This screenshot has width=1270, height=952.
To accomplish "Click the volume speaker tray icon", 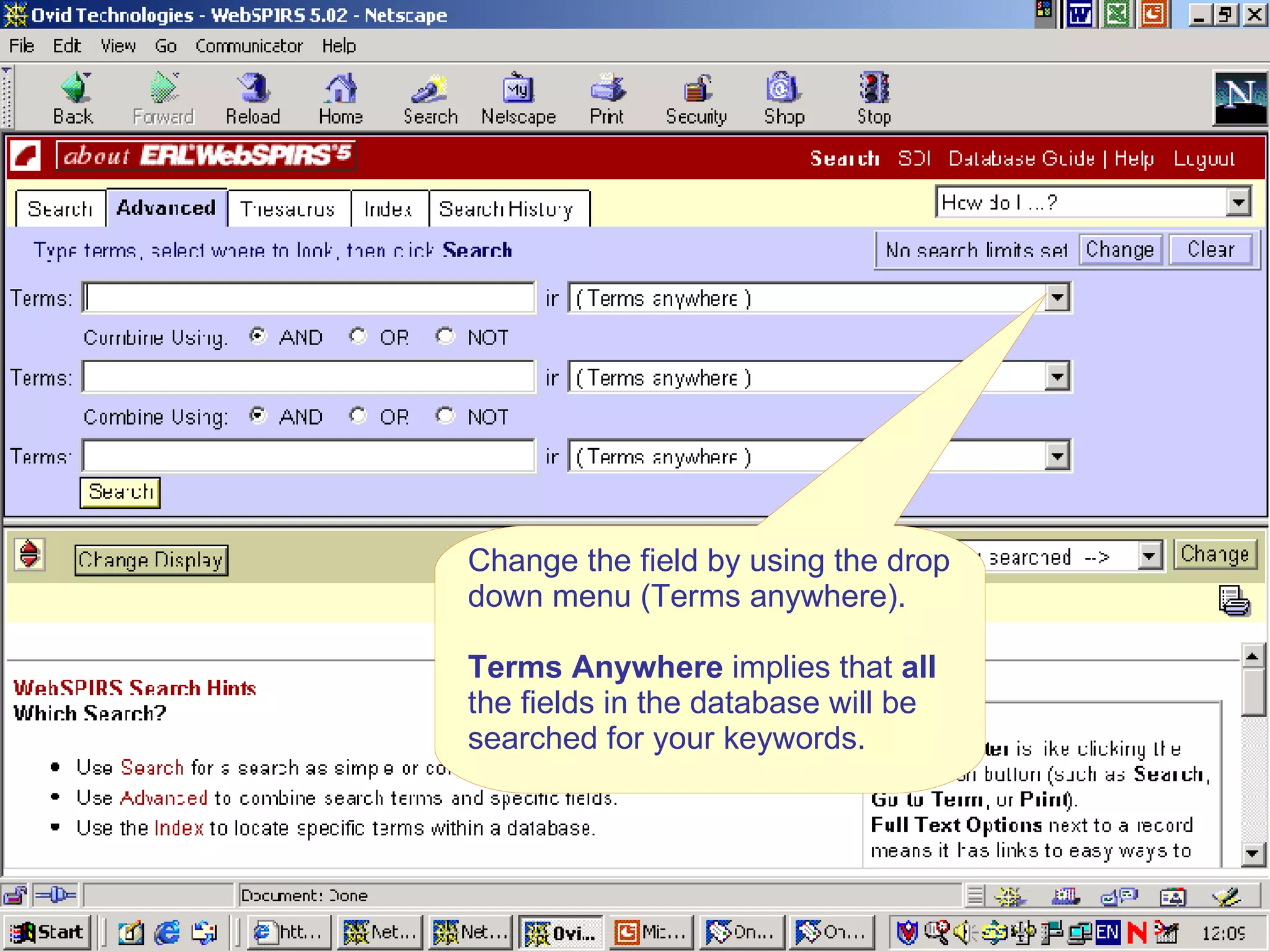I will [x=962, y=932].
